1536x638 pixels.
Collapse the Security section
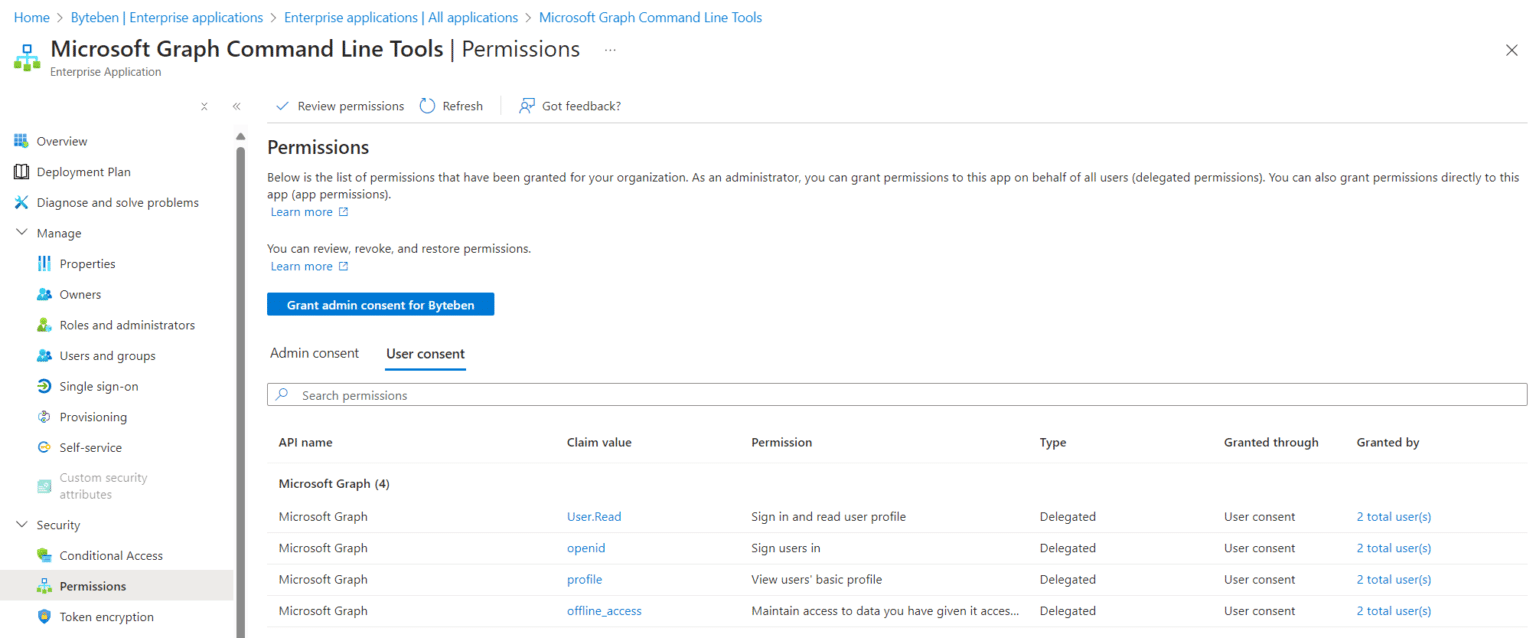click(22, 524)
